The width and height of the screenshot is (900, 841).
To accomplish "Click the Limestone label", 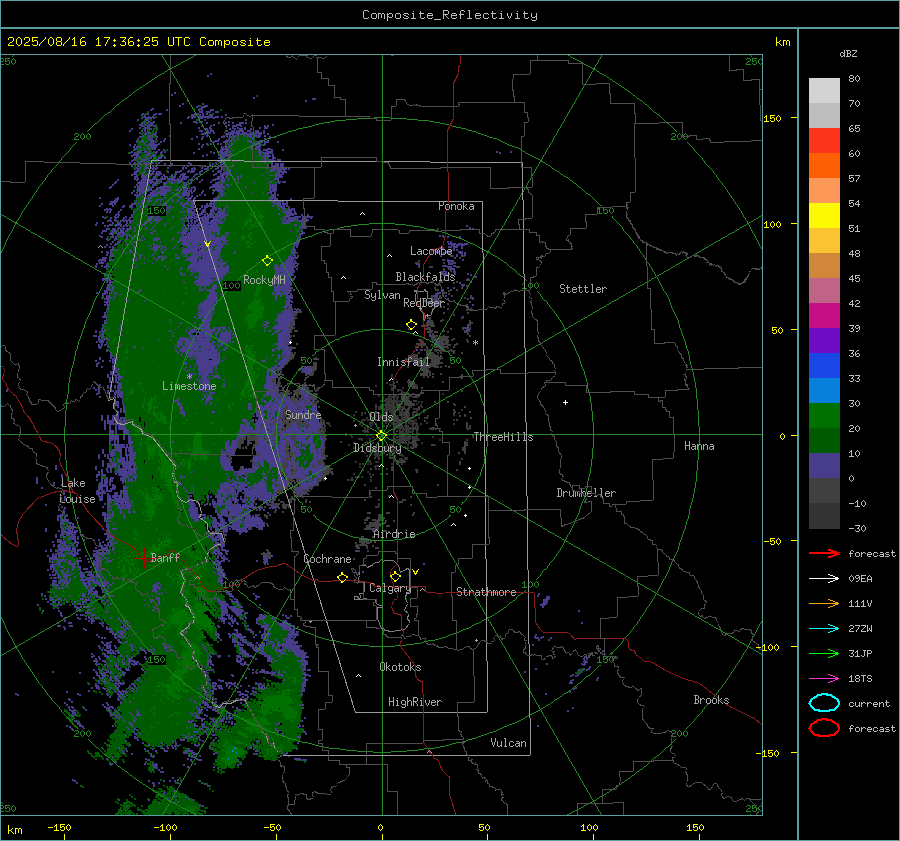I will (x=189, y=386).
